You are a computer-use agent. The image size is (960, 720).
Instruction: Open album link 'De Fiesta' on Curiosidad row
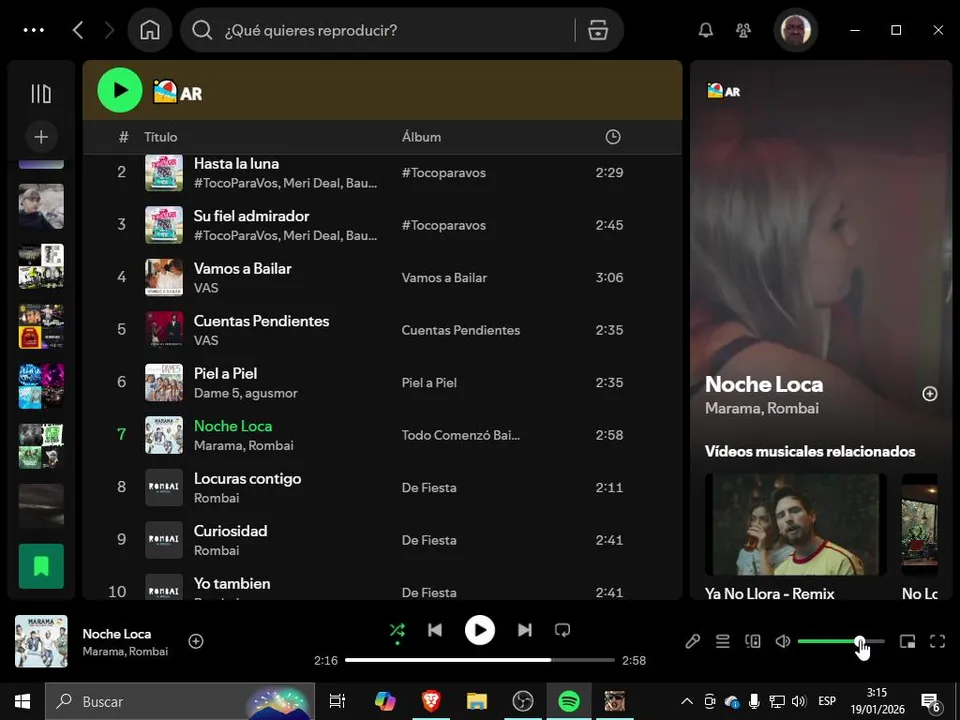[x=429, y=540]
